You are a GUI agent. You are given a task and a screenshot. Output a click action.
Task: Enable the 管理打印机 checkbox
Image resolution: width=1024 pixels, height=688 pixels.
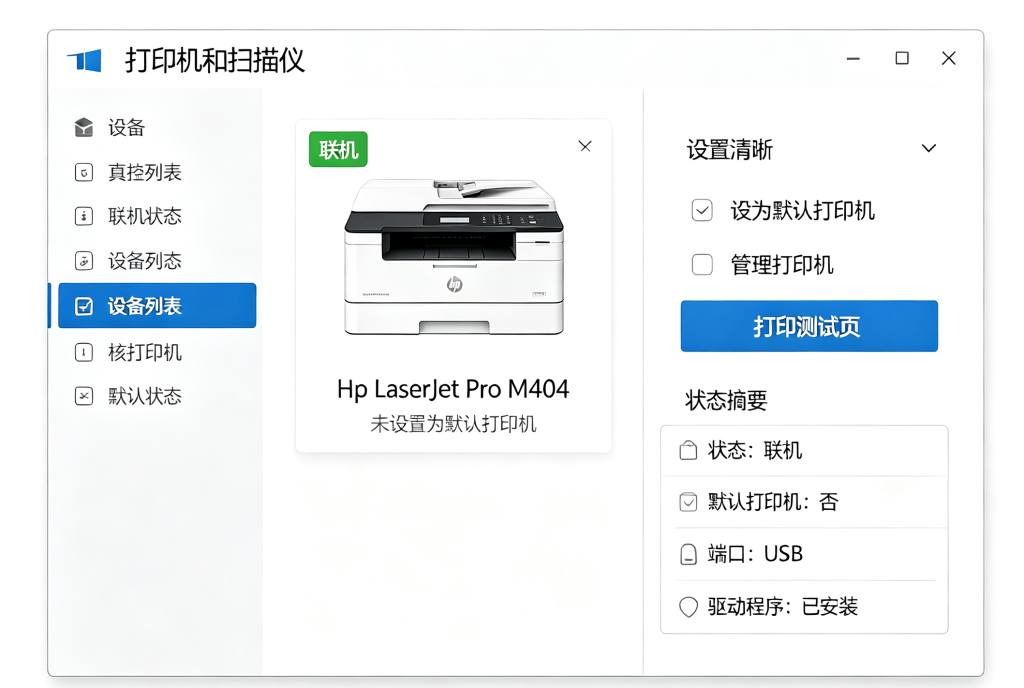coord(702,265)
